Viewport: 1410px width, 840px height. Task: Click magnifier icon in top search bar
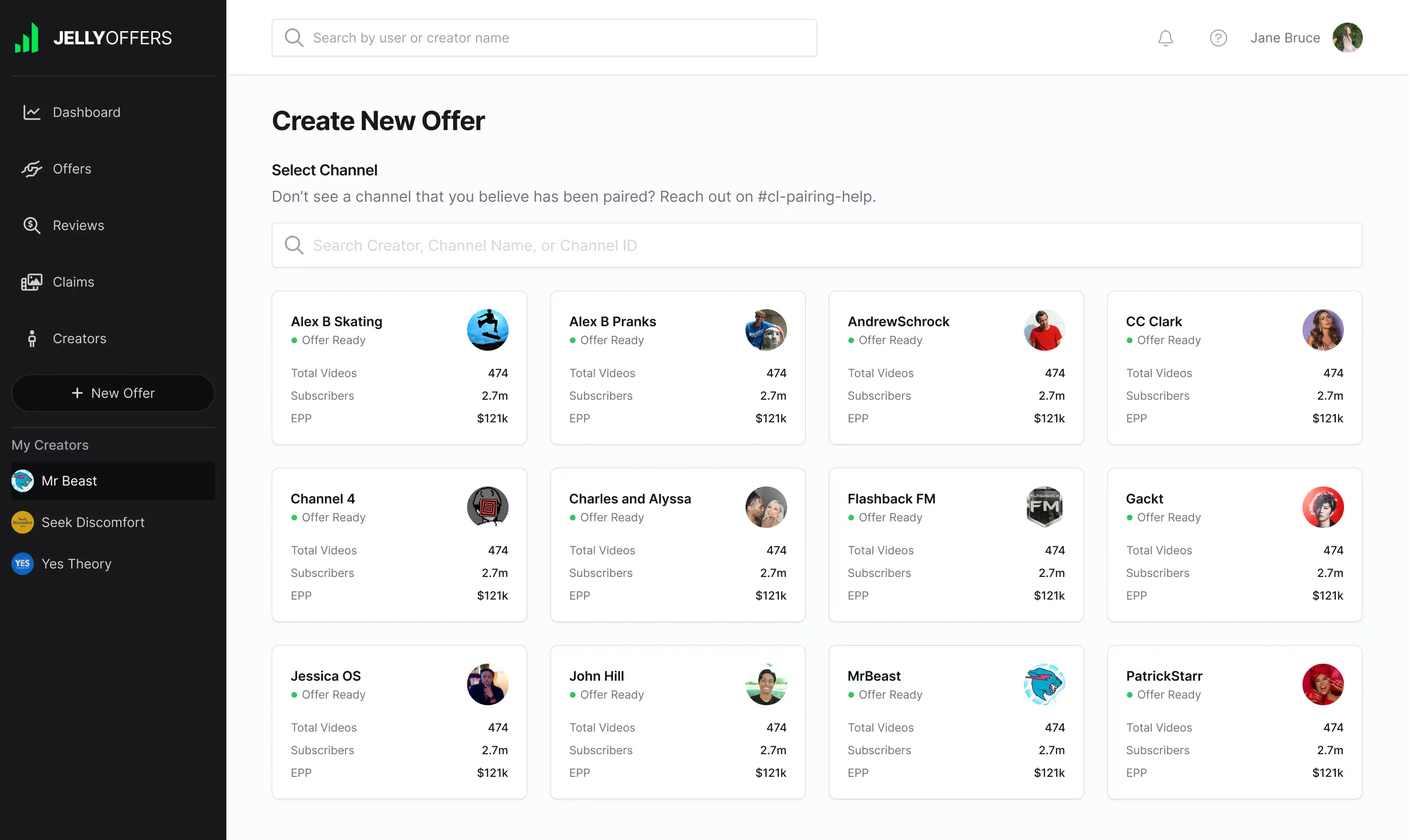[294, 38]
